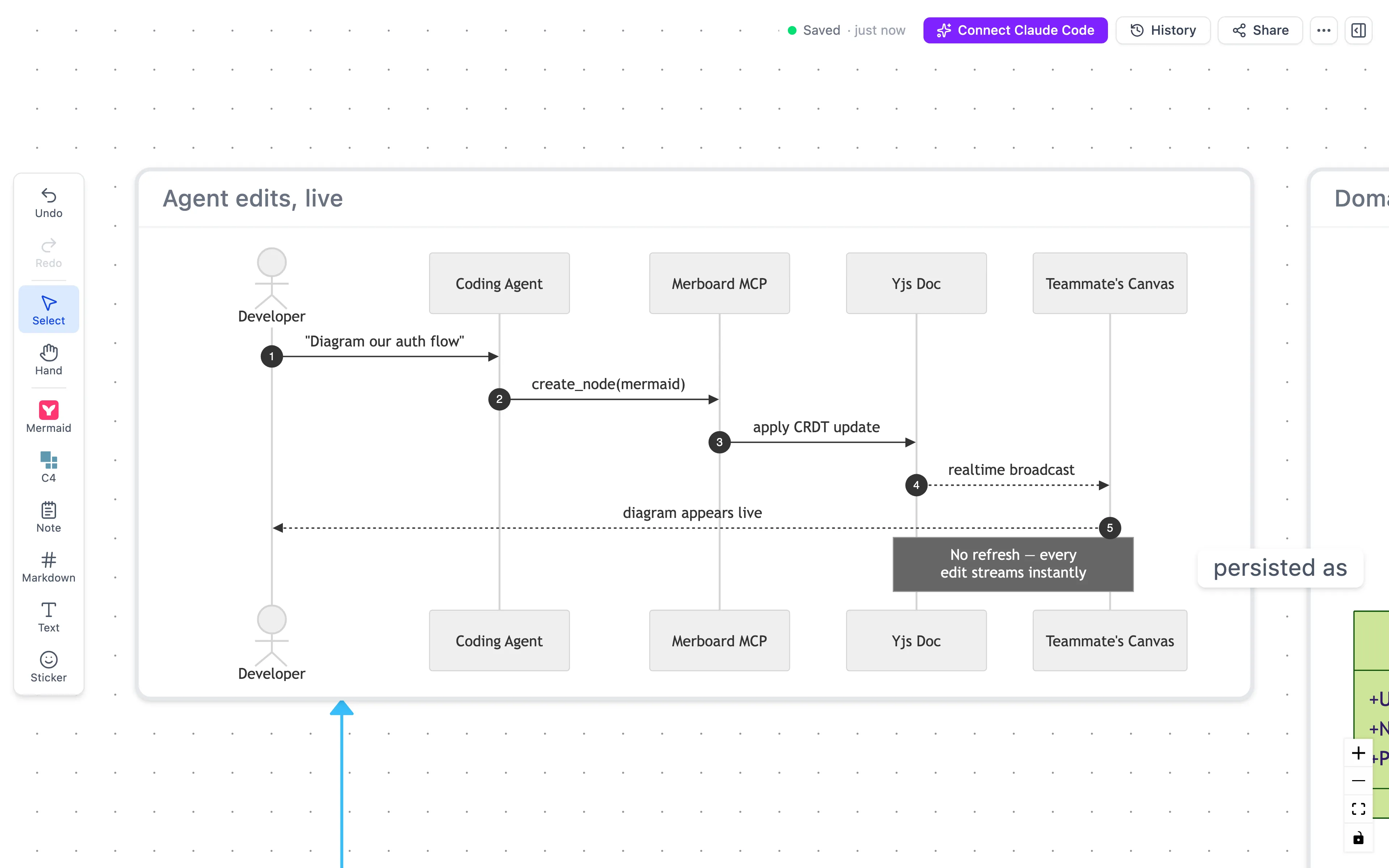This screenshot has width=1389, height=868.
Task: Click the top Coding Agent participant box
Action: tap(499, 284)
